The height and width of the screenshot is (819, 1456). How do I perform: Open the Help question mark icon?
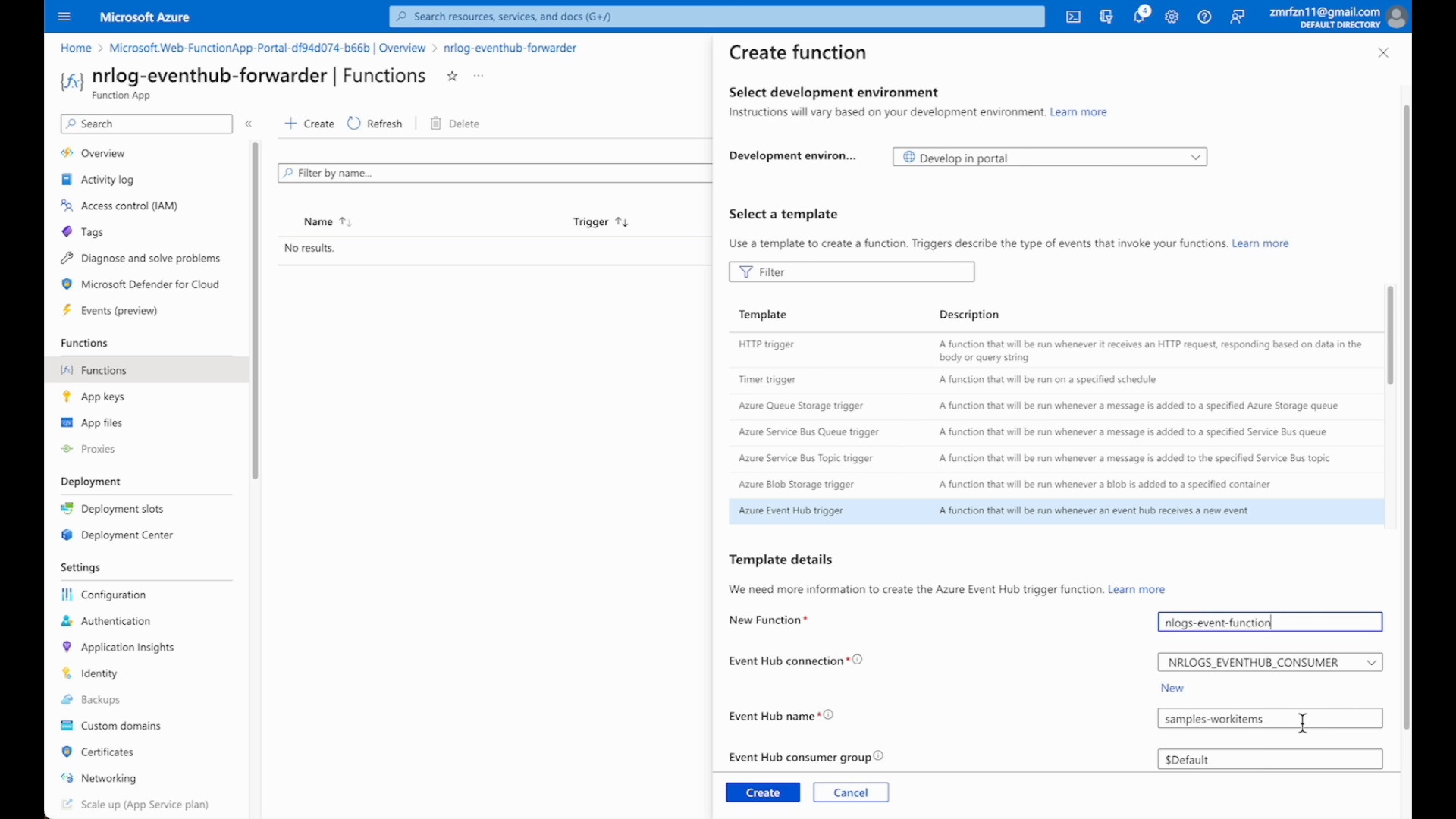[1204, 17]
